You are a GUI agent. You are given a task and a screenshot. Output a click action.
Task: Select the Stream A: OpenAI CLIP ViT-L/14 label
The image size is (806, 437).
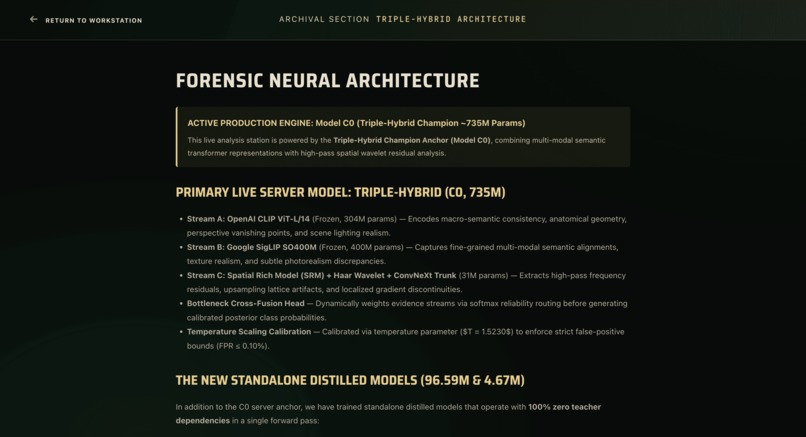(x=248, y=219)
